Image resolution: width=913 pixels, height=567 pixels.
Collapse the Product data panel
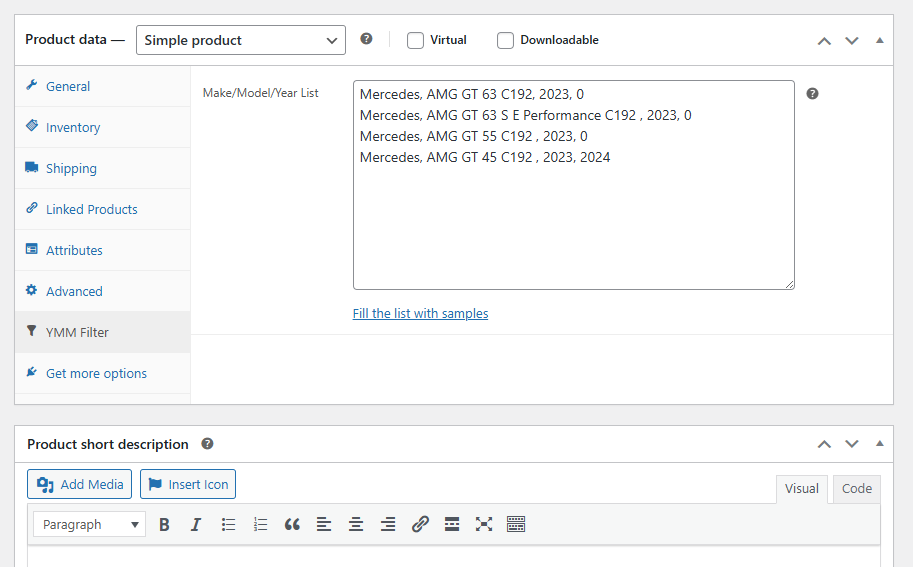coord(879,40)
